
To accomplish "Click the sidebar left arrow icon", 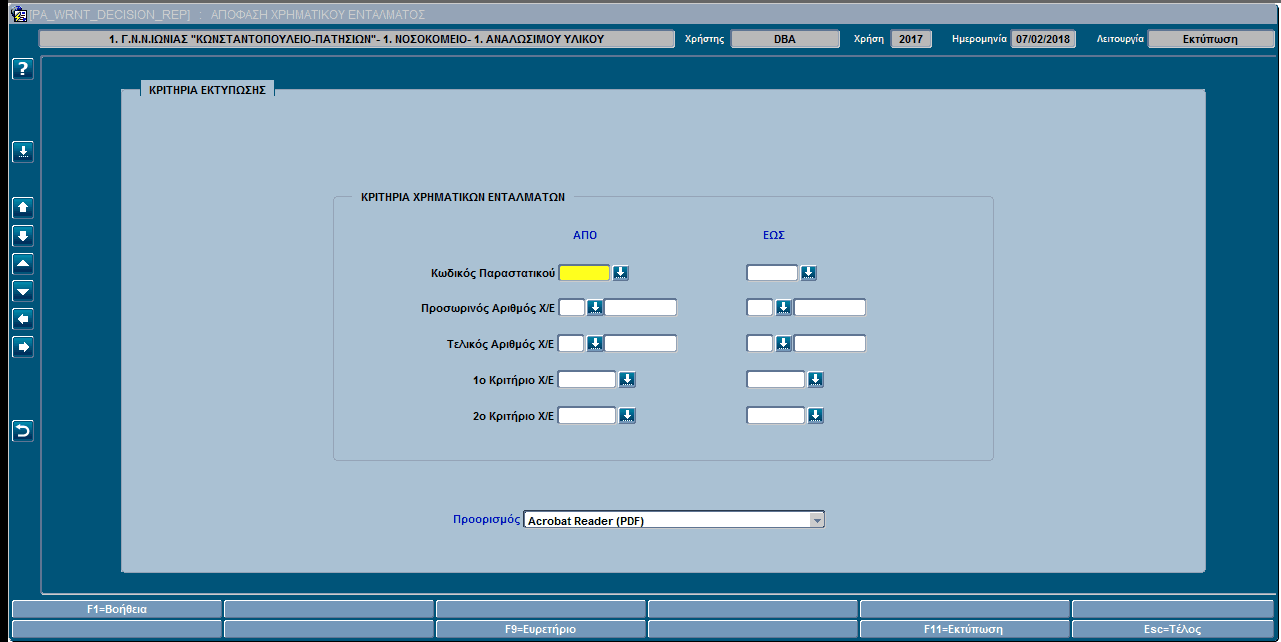I will pos(23,319).
